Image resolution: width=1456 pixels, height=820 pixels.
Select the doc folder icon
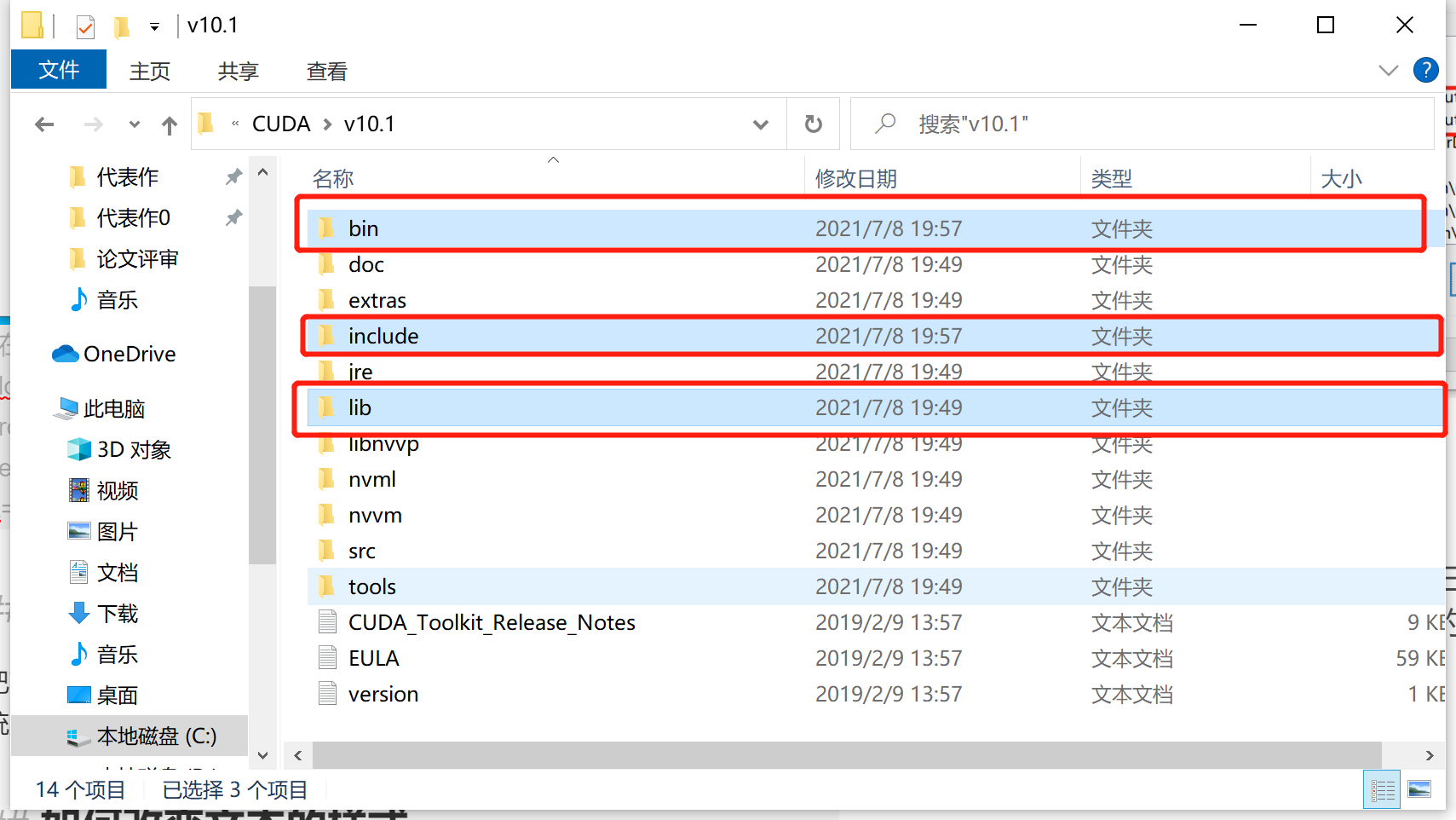(x=326, y=264)
